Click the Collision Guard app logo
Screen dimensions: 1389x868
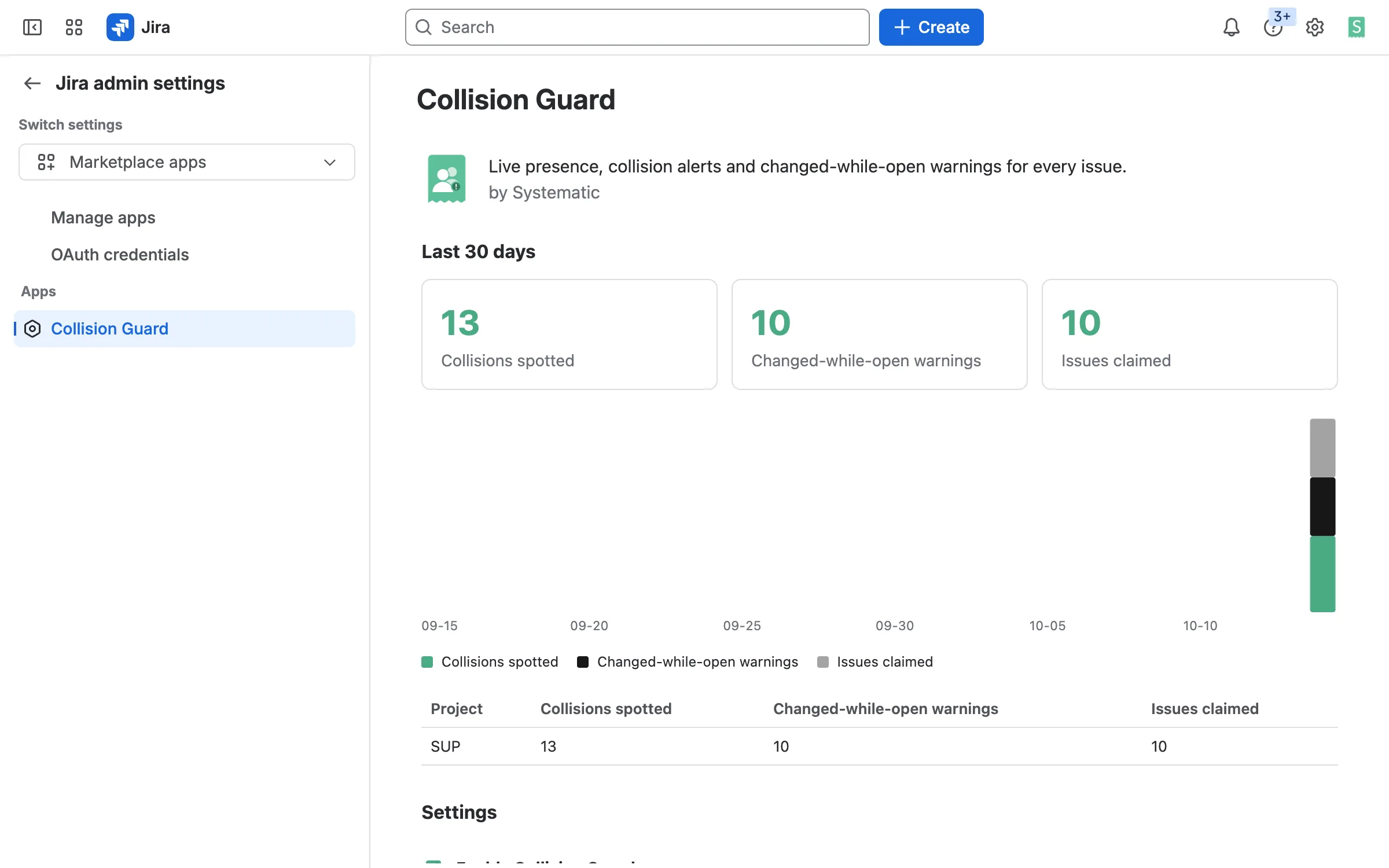pyautogui.click(x=446, y=178)
